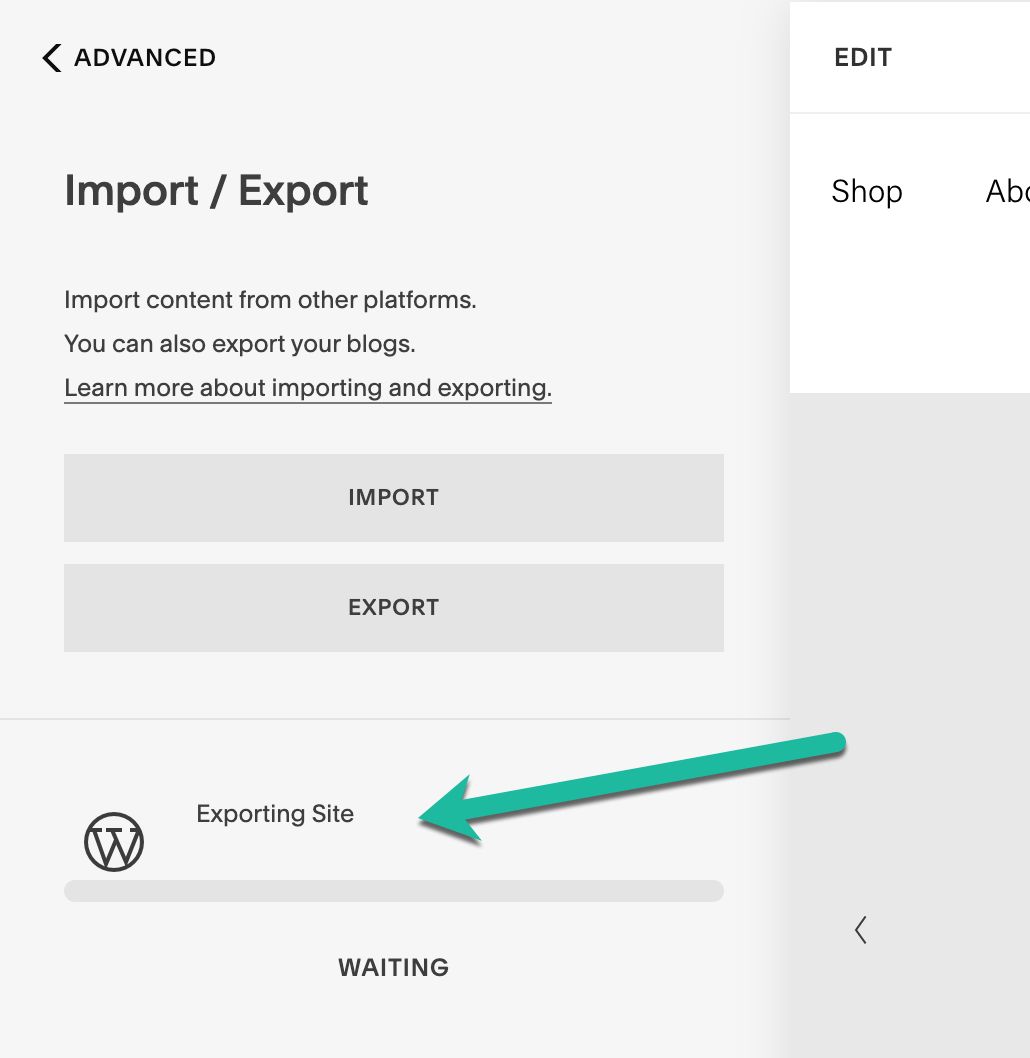This screenshot has width=1030, height=1058.
Task: Collapse the Advanced section with its arrow
Action: tap(50, 57)
